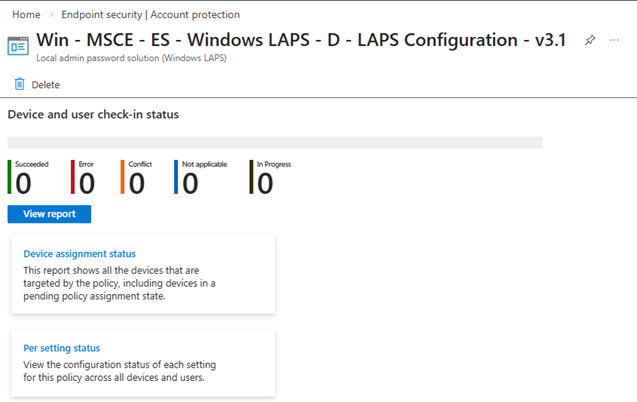Open the Device assignment status report
The width and height of the screenshot is (637, 402).
tap(79, 254)
